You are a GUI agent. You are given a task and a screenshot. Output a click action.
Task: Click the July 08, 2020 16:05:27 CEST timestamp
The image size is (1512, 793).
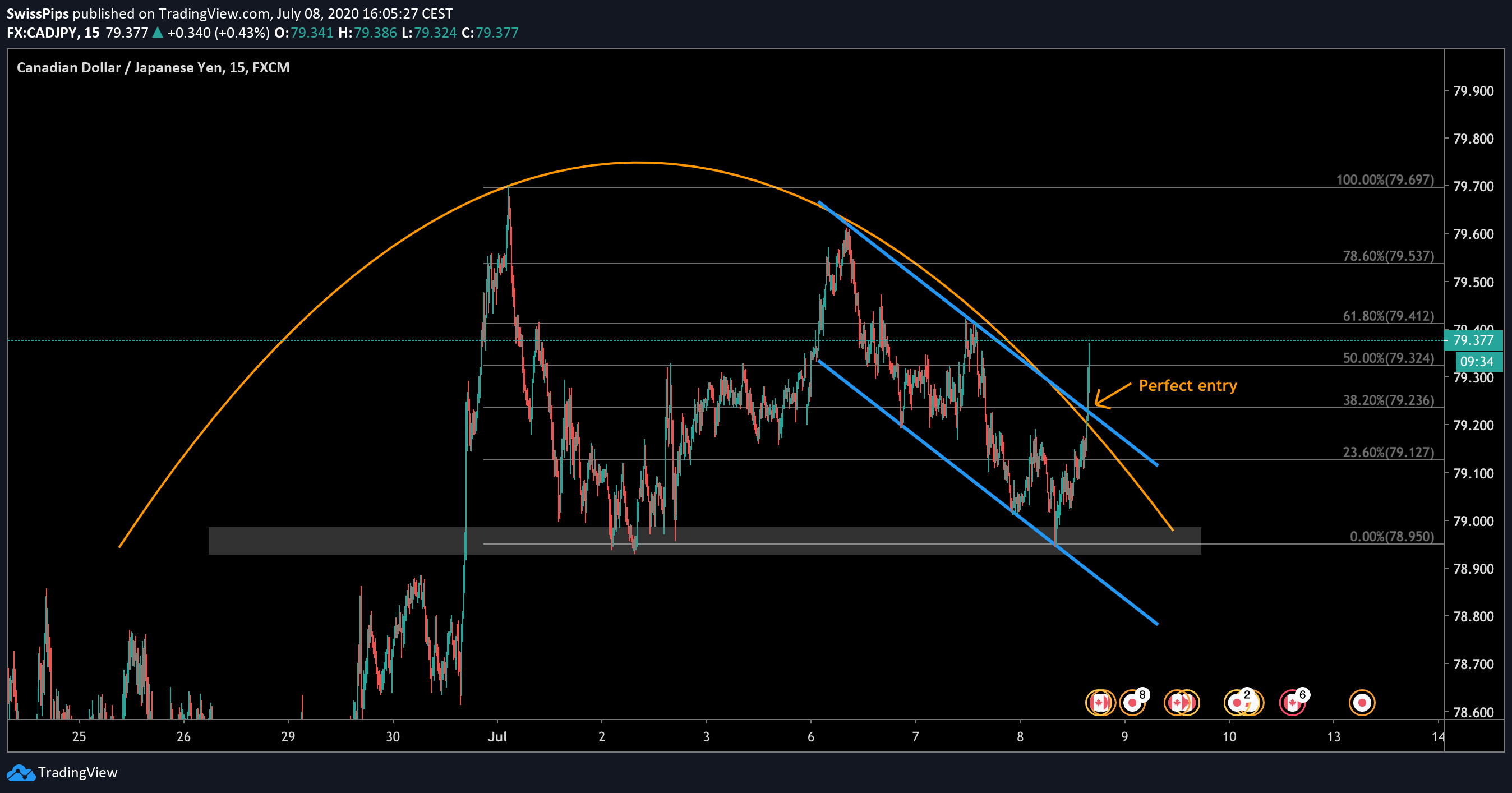coord(365,13)
